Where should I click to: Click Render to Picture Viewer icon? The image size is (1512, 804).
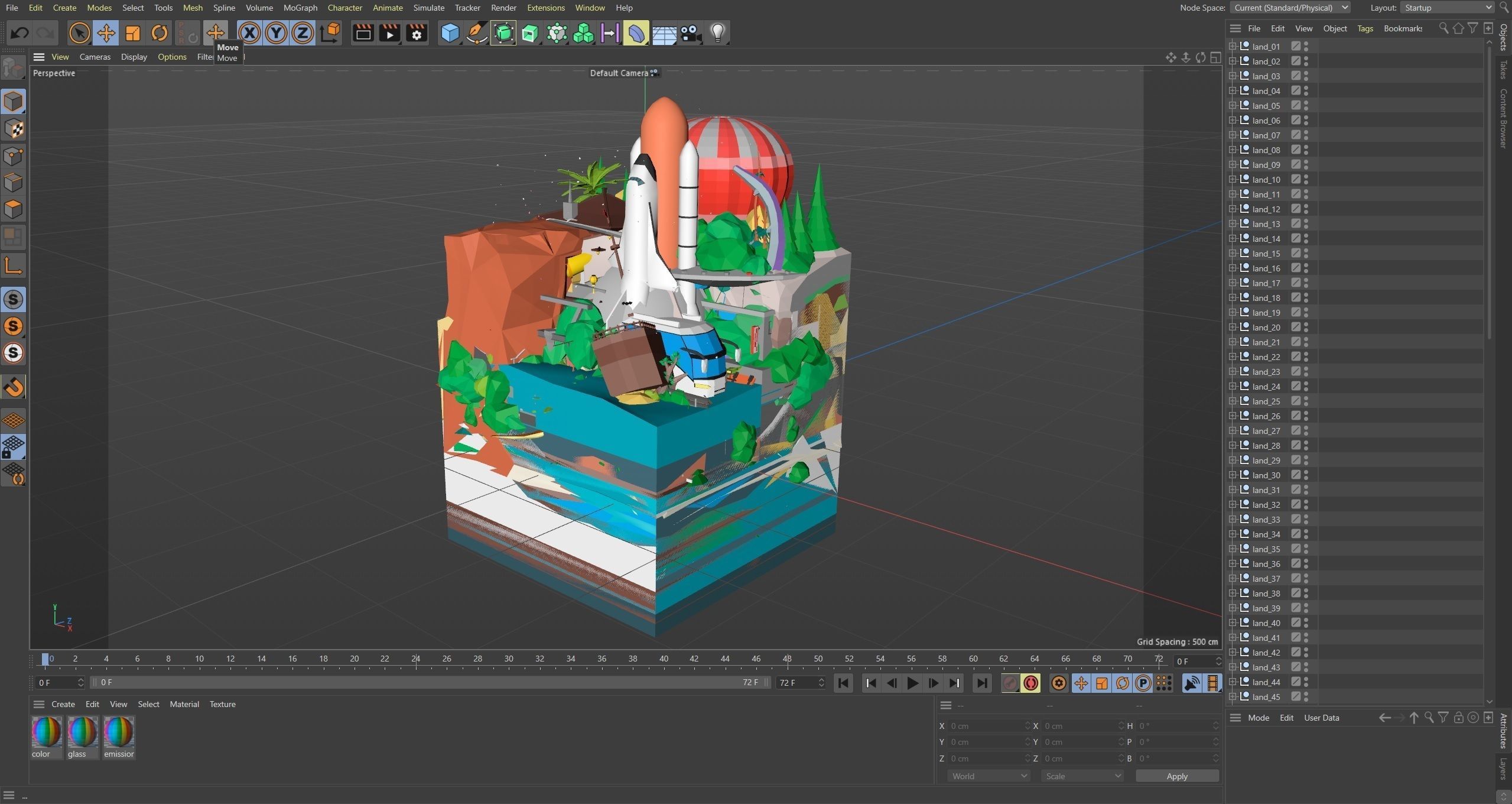390,33
